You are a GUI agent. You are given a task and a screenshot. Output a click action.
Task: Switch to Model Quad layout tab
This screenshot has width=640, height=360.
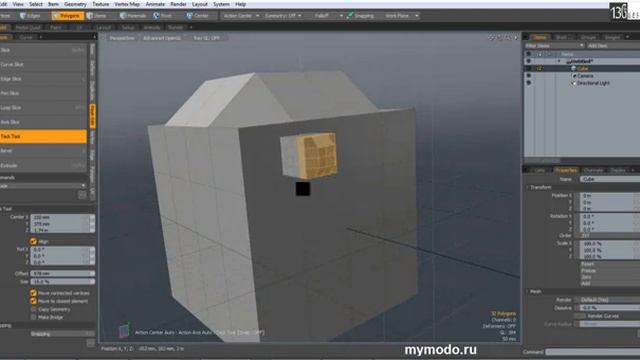[x=28, y=27]
